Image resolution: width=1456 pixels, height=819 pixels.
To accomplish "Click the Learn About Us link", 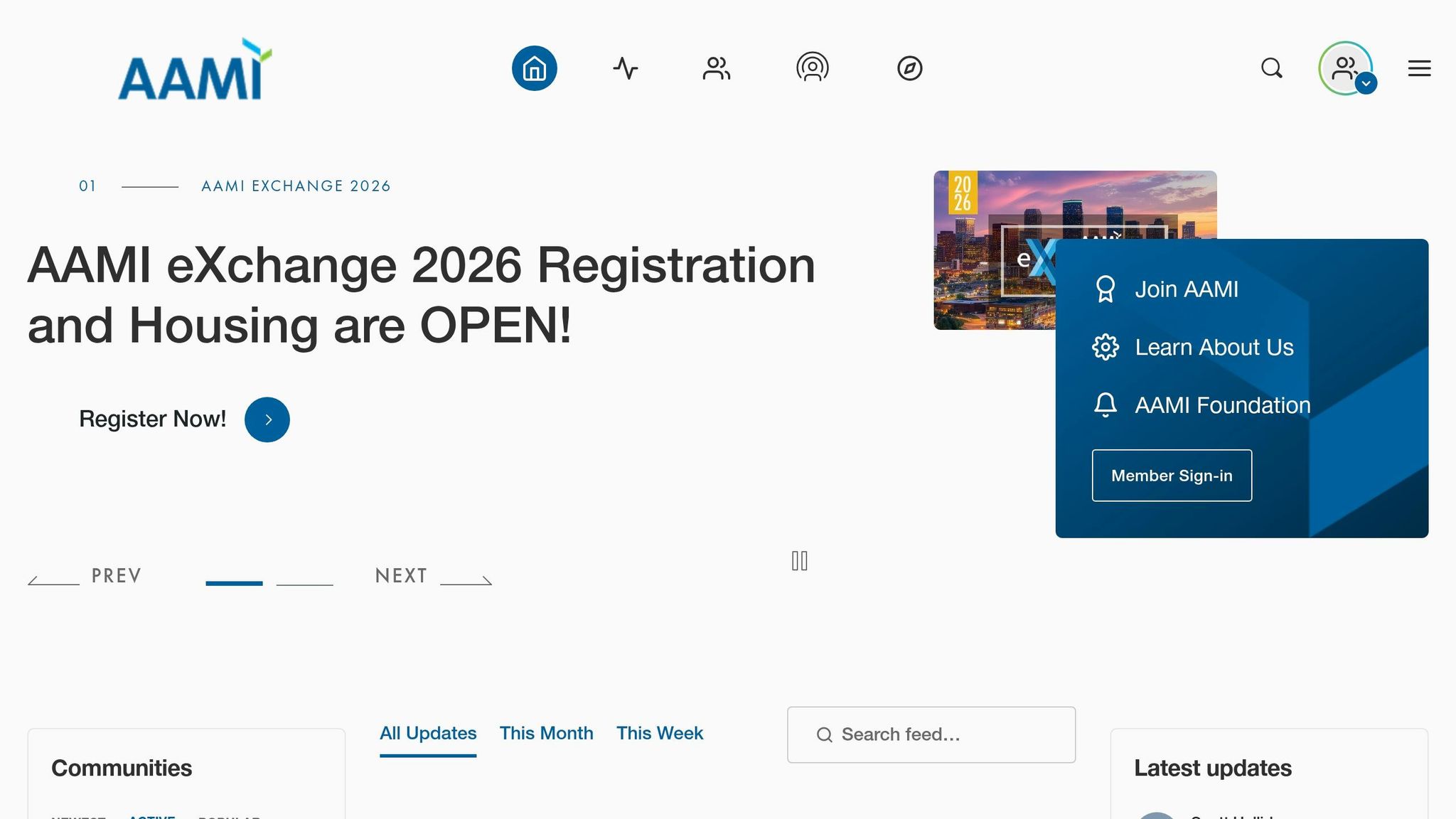I will click(1214, 348).
